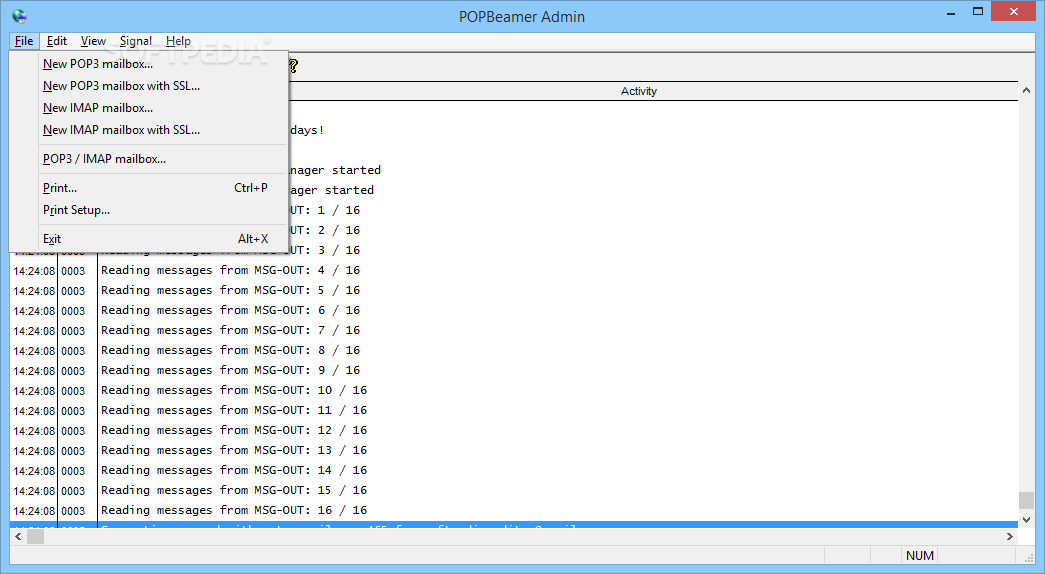Select log row 'MSG-OUT: 4 / 16'

(x=514, y=271)
